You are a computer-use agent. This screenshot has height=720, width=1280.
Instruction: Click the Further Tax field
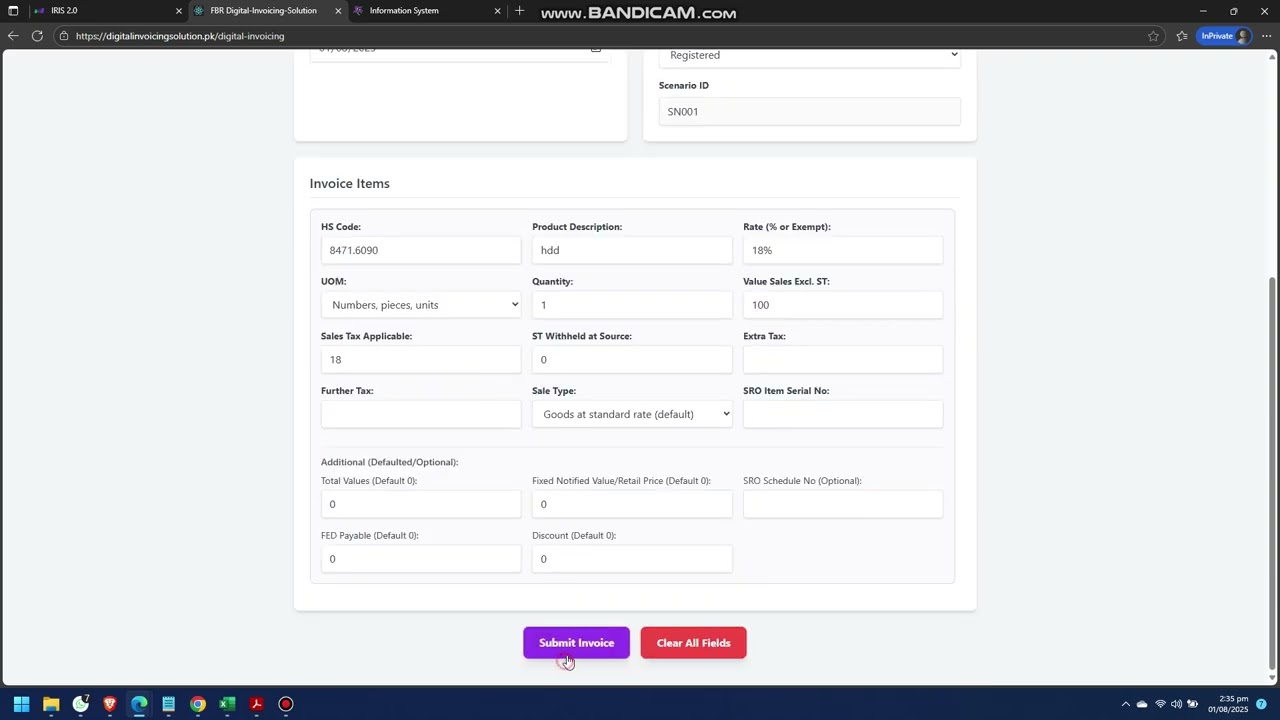[421, 414]
